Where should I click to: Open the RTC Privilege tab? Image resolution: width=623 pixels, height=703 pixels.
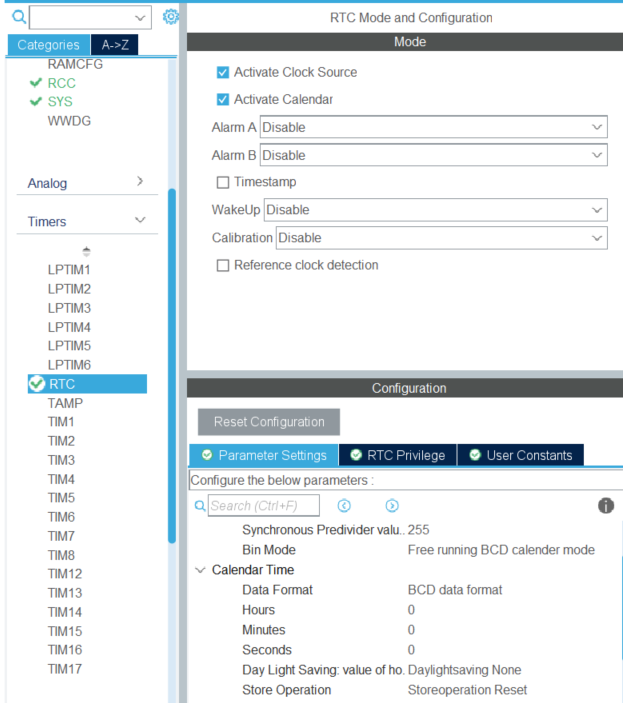398,455
